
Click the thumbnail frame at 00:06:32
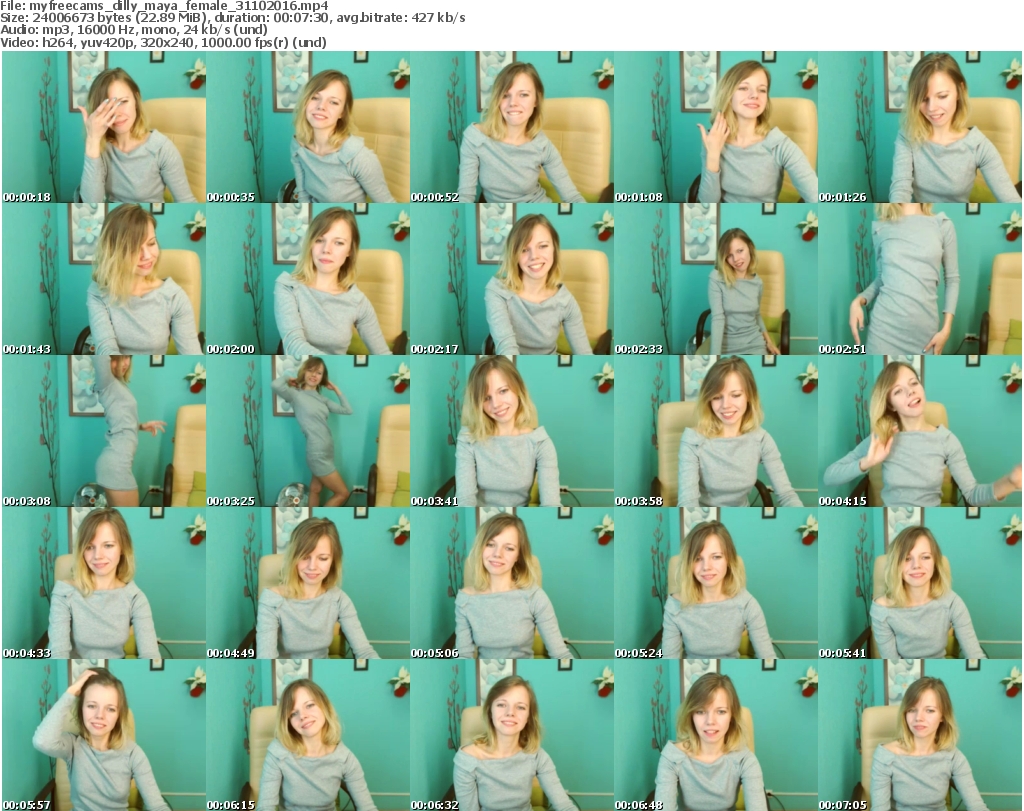512,735
